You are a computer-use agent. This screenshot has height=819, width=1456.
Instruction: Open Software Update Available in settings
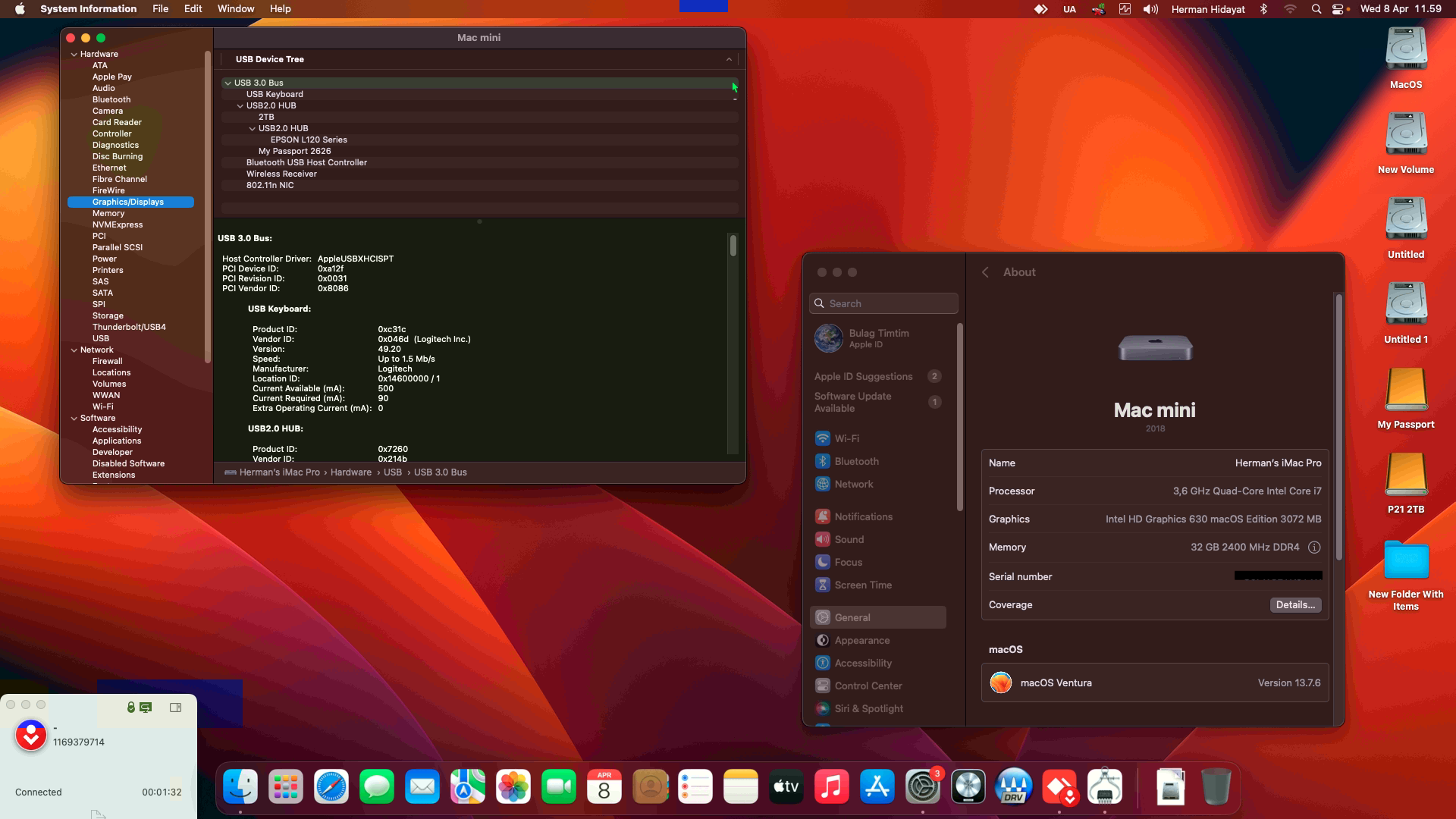(878, 403)
